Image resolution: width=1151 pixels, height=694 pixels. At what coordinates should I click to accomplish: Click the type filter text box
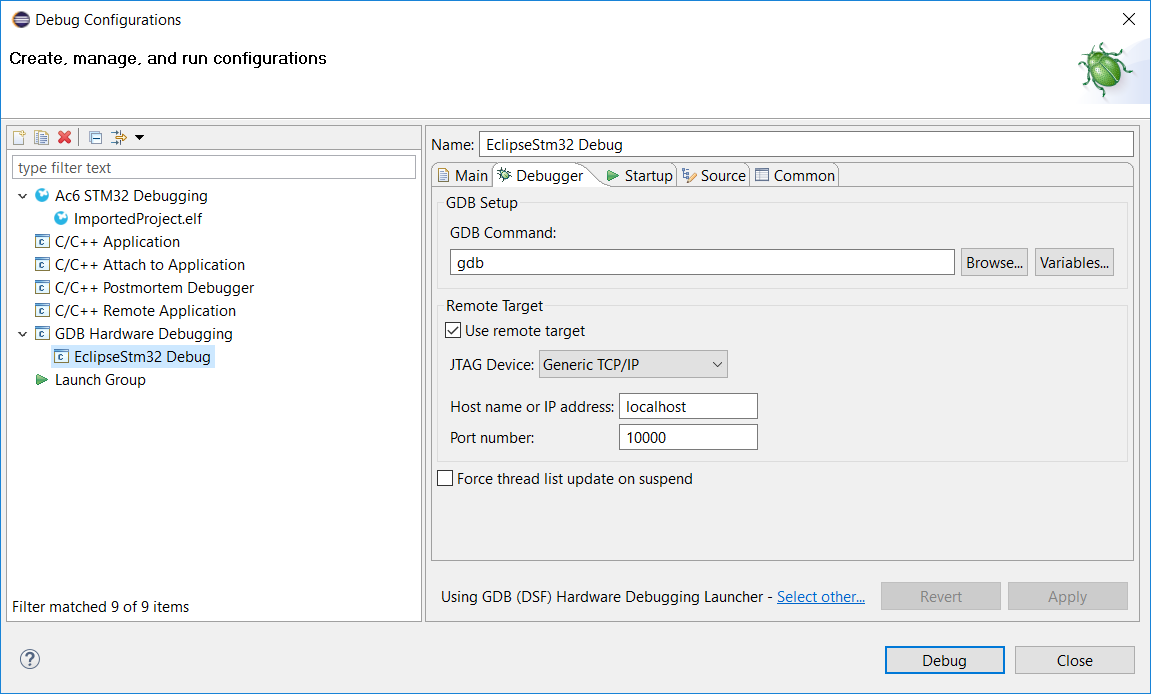(214, 167)
